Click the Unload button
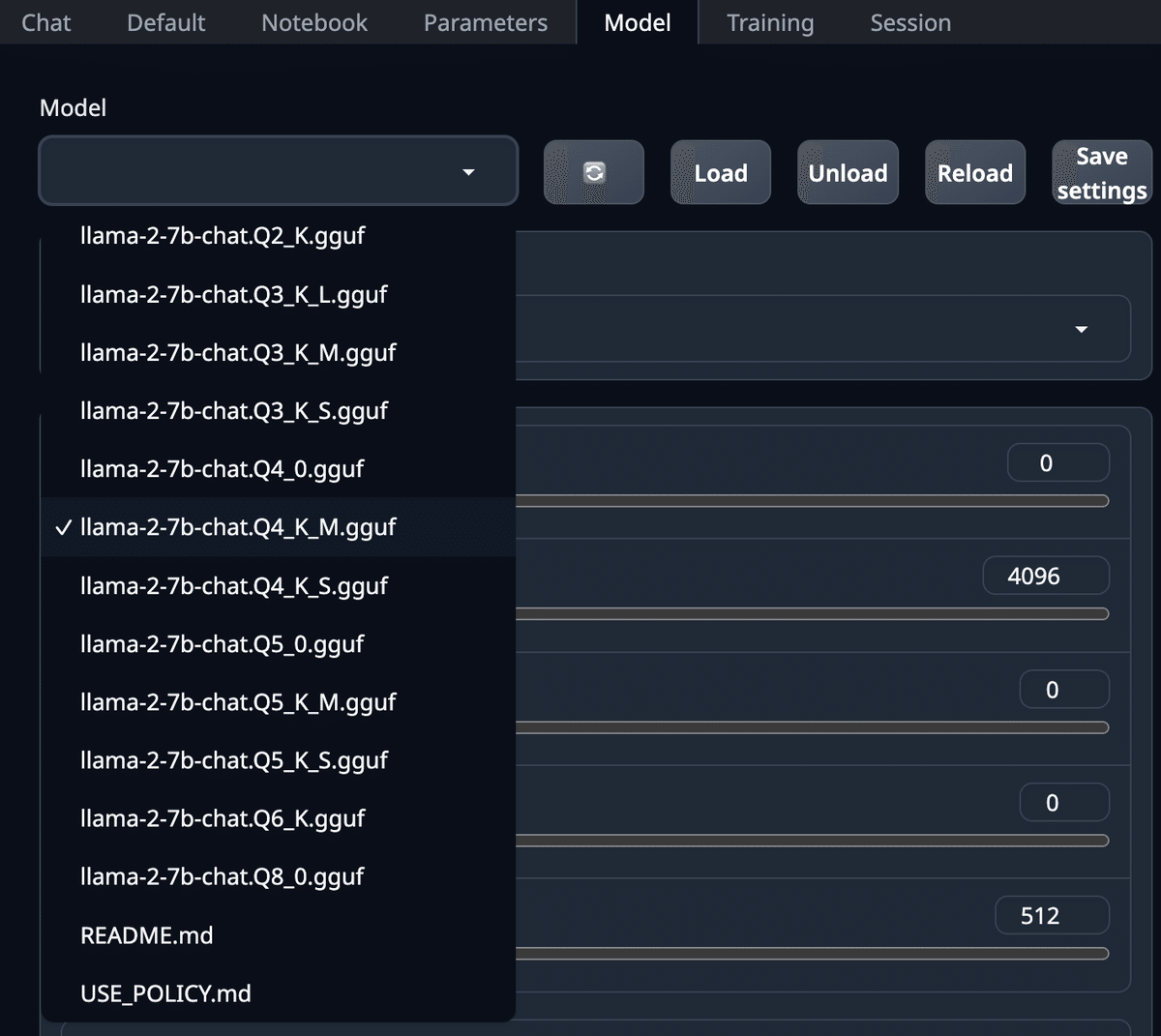Viewport: 1161px width, 1036px height. point(848,172)
